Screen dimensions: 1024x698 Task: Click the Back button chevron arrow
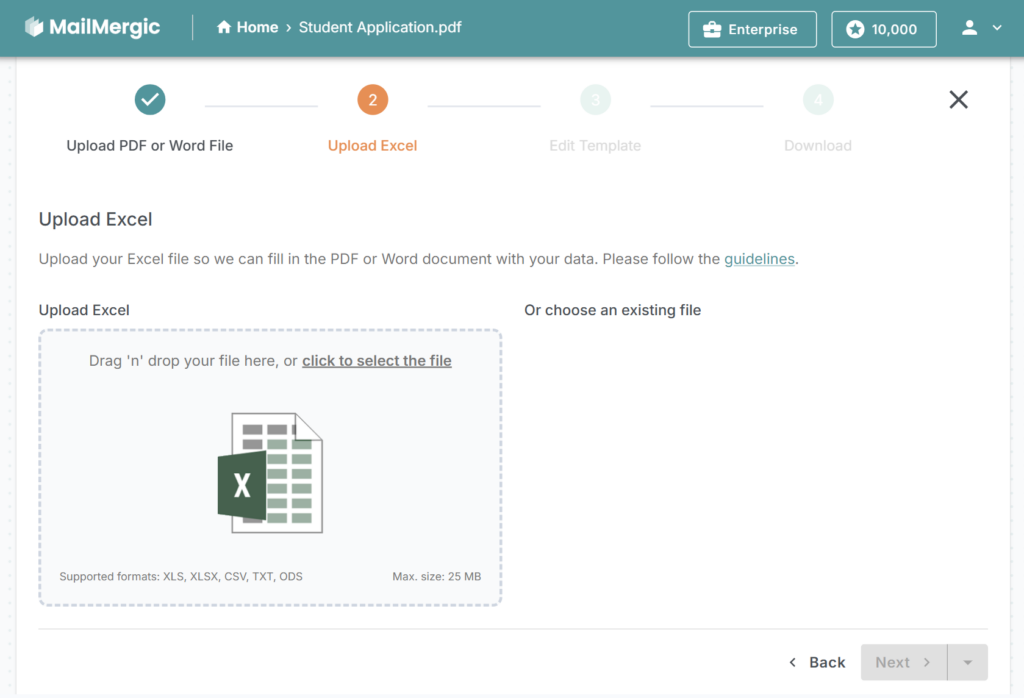pos(793,662)
